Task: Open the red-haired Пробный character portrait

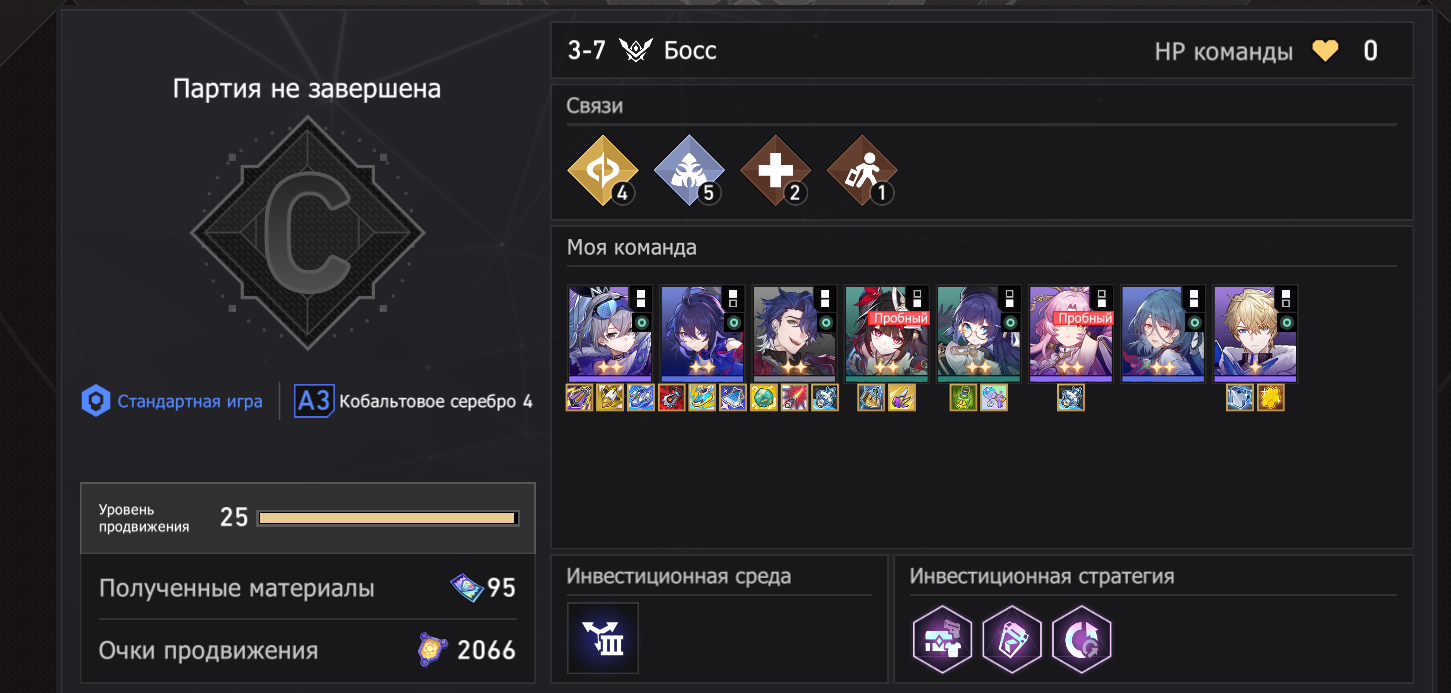Action: pyautogui.click(x=887, y=334)
